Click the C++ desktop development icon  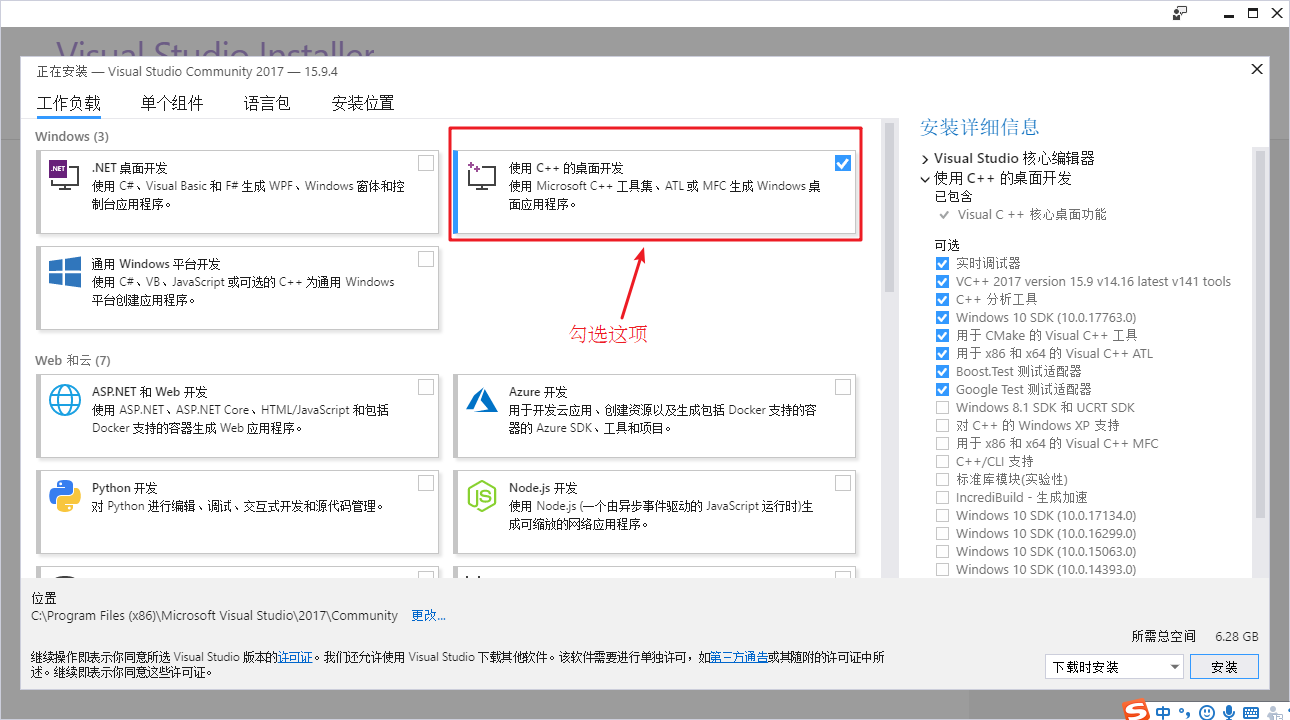point(481,176)
